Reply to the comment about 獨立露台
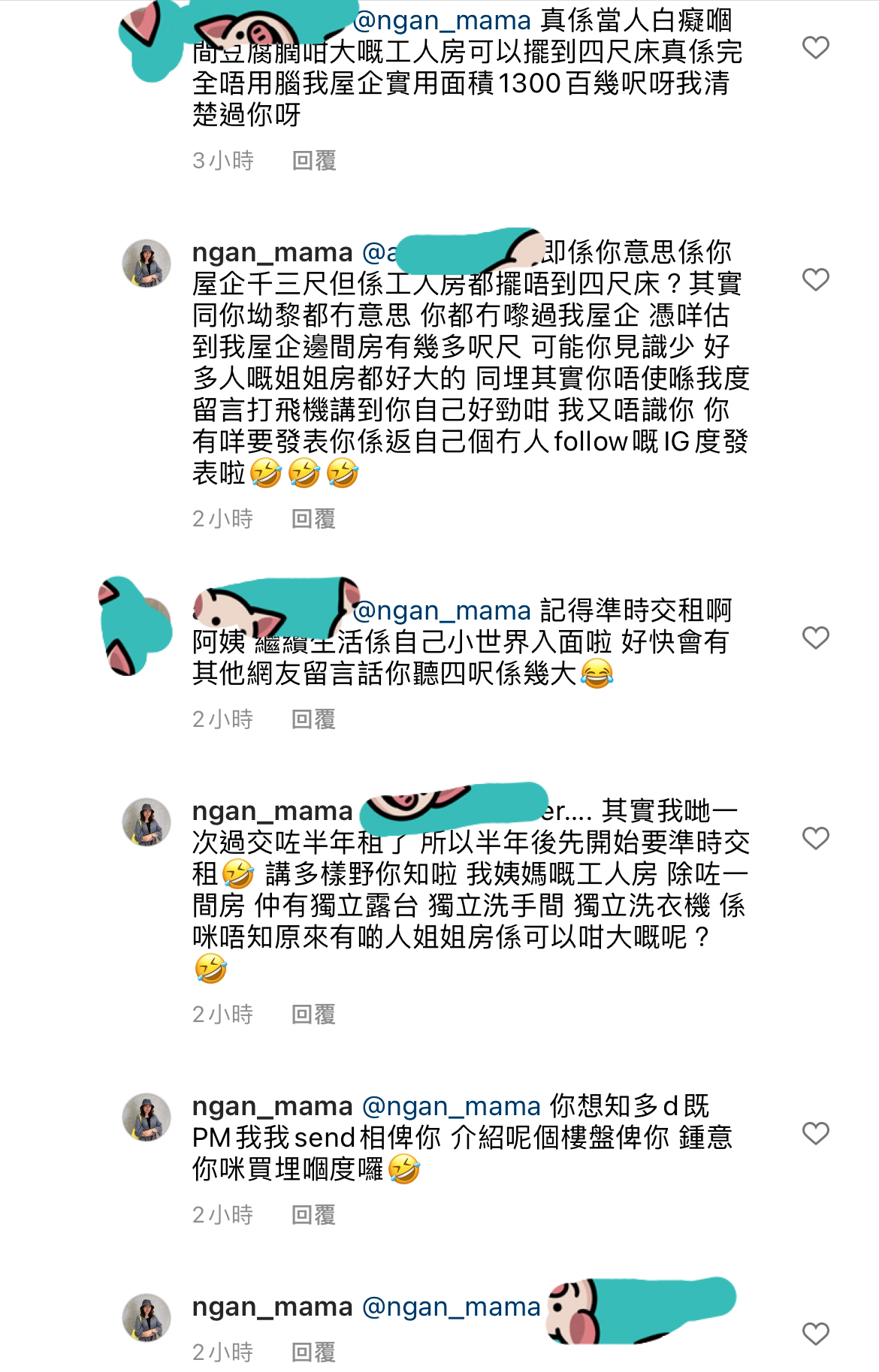 tap(313, 1015)
